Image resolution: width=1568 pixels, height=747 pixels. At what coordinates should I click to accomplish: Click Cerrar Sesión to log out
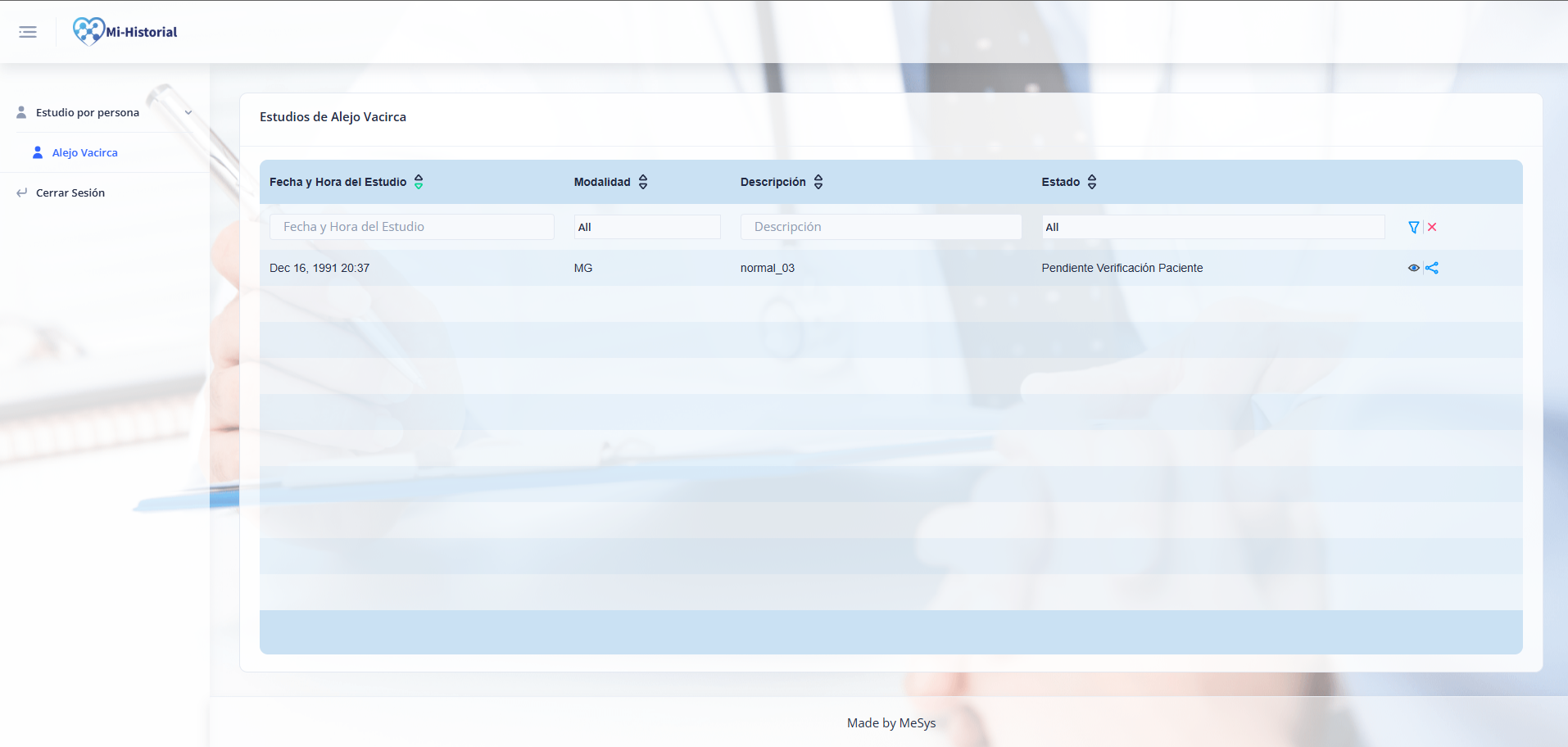click(70, 192)
